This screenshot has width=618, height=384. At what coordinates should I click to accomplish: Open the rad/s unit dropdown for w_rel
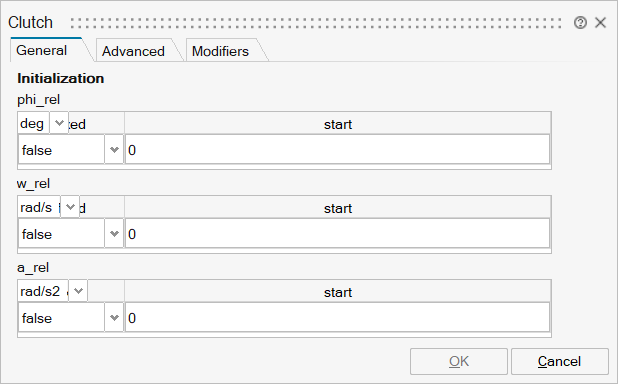coord(70,207)
